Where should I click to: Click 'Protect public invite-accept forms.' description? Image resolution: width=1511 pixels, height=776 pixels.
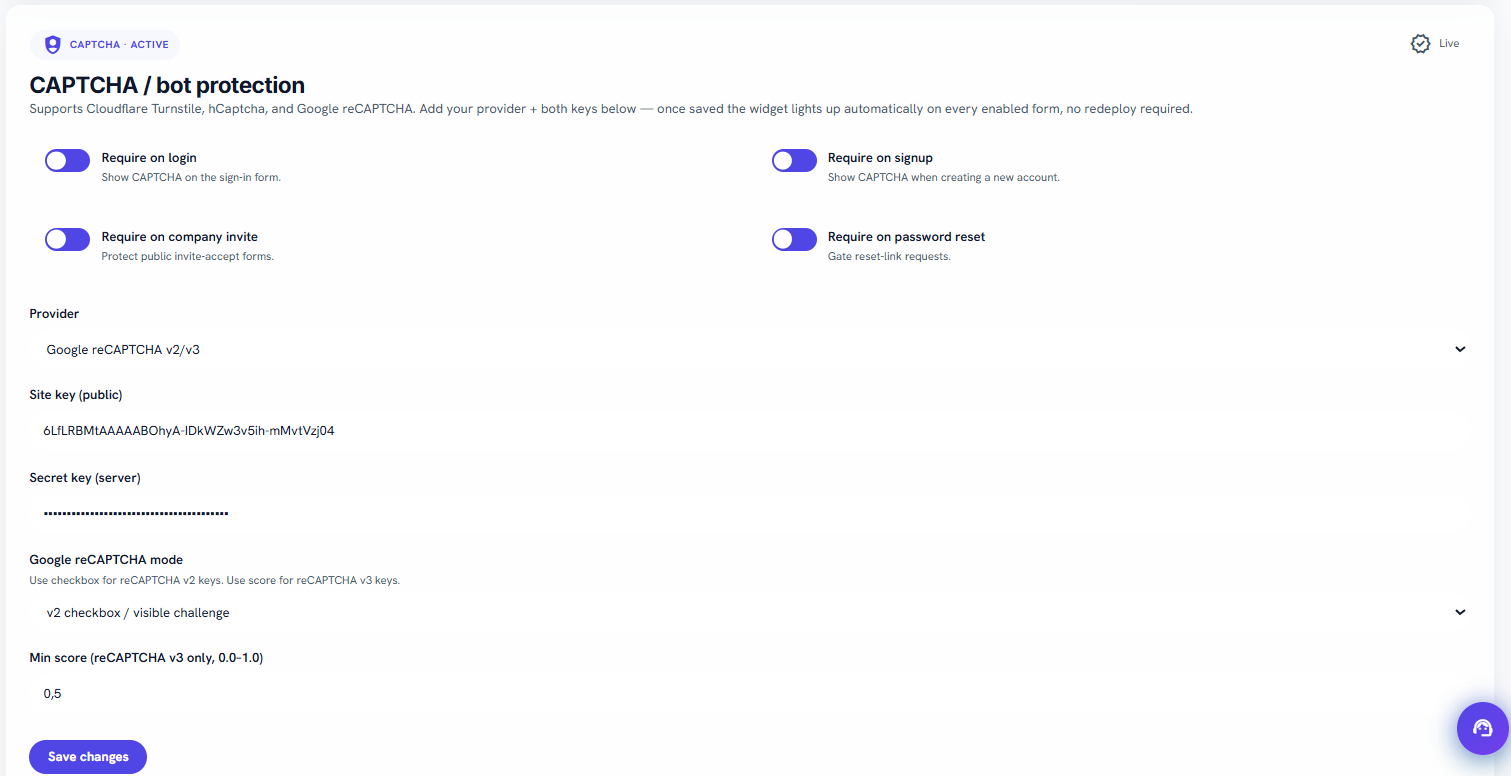point(188,257)
